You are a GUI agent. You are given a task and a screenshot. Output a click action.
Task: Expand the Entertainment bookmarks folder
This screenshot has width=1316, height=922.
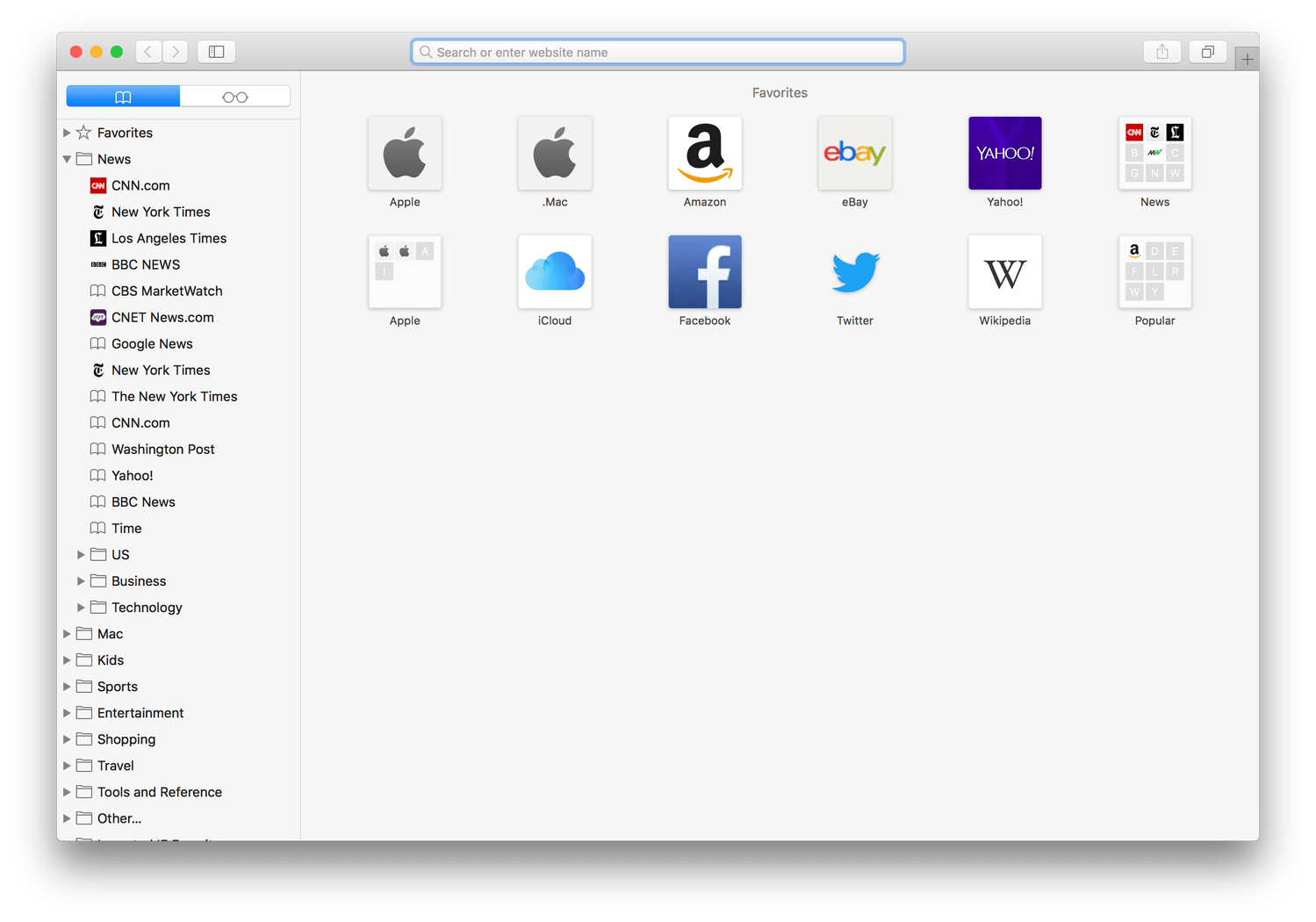(67, 712)
